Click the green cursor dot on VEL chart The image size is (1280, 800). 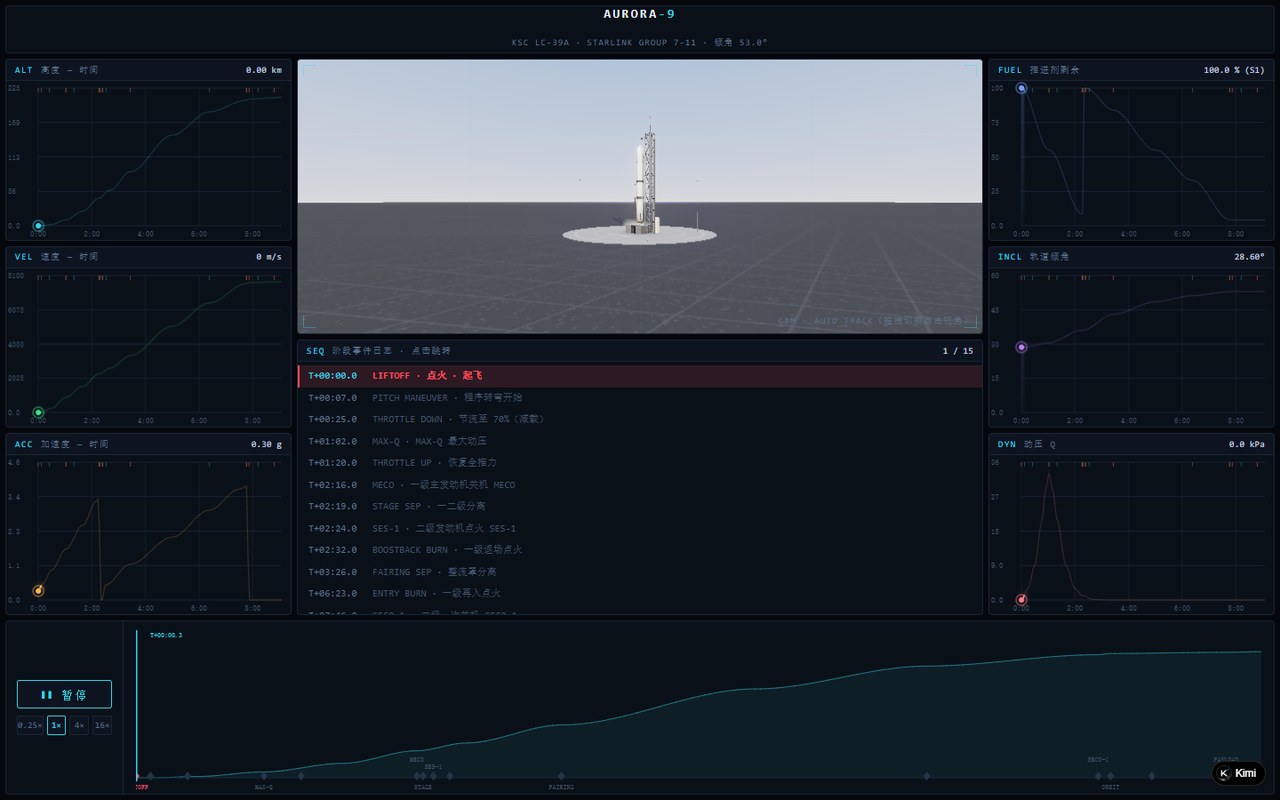[x=38, y=412]
